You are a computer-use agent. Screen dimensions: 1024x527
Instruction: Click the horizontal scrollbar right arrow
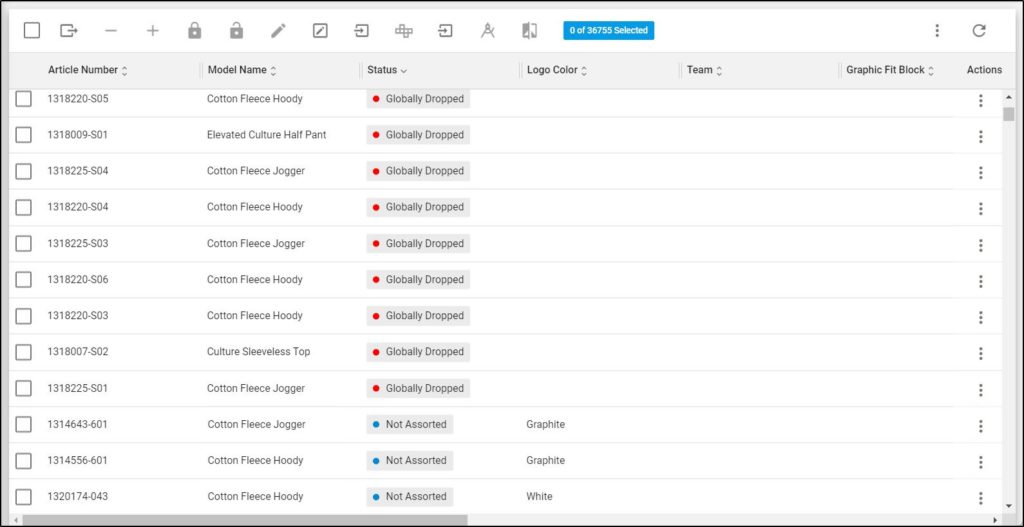[x=995, y=520]
